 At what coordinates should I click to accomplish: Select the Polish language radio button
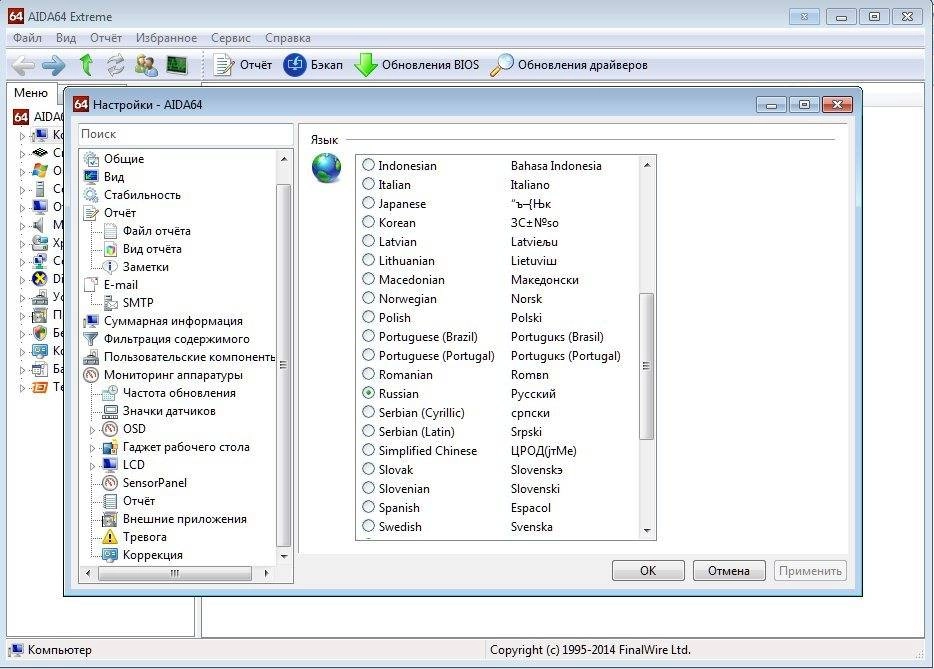[x=369, y=317]
